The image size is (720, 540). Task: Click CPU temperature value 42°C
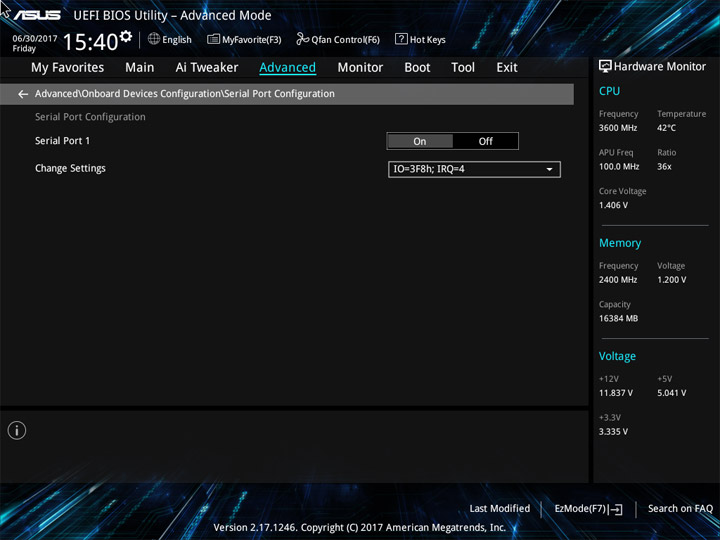coord(666,128)
